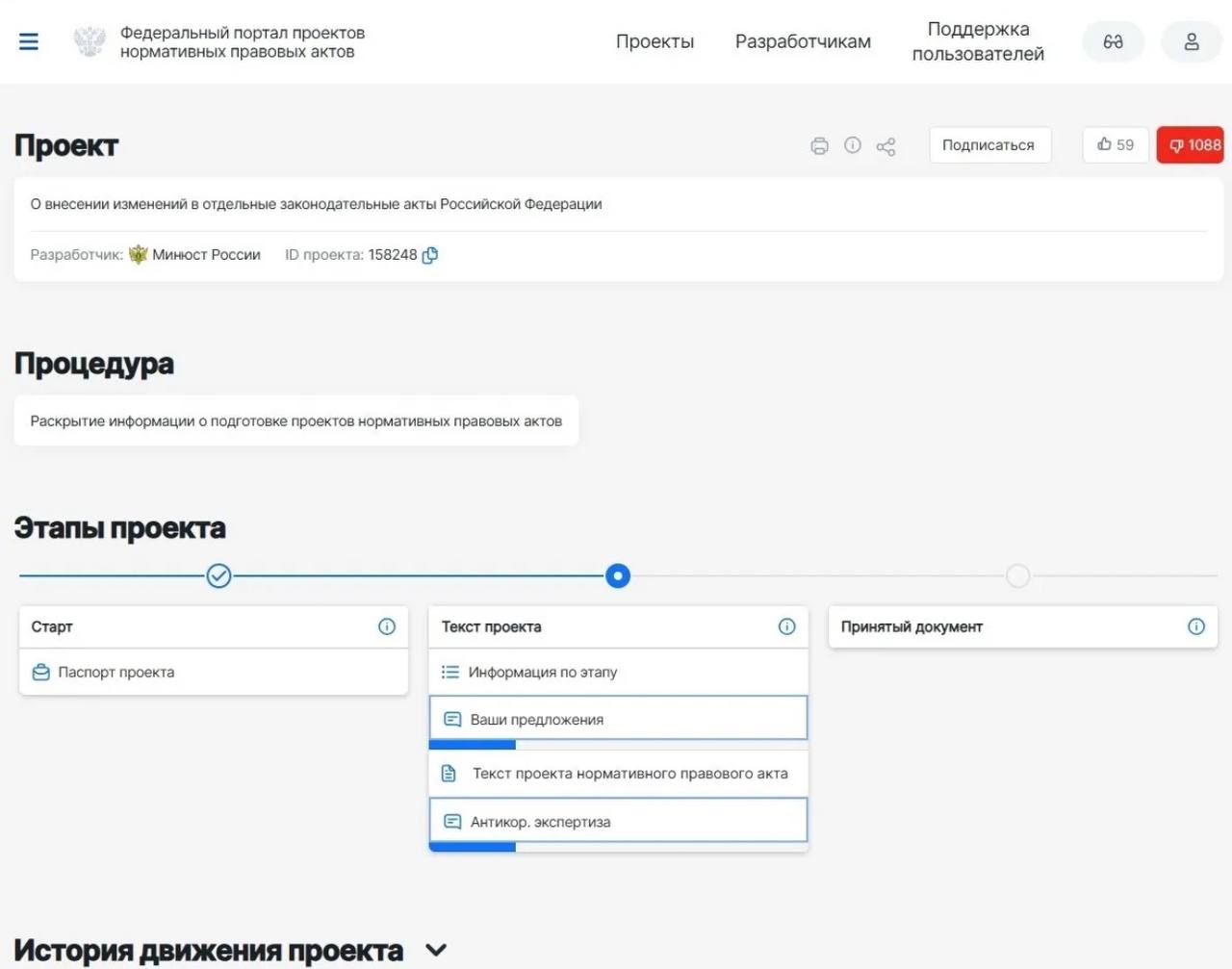Open info icon on Текст проекта card
The image size is (1232, 969).
click(786, 626)
